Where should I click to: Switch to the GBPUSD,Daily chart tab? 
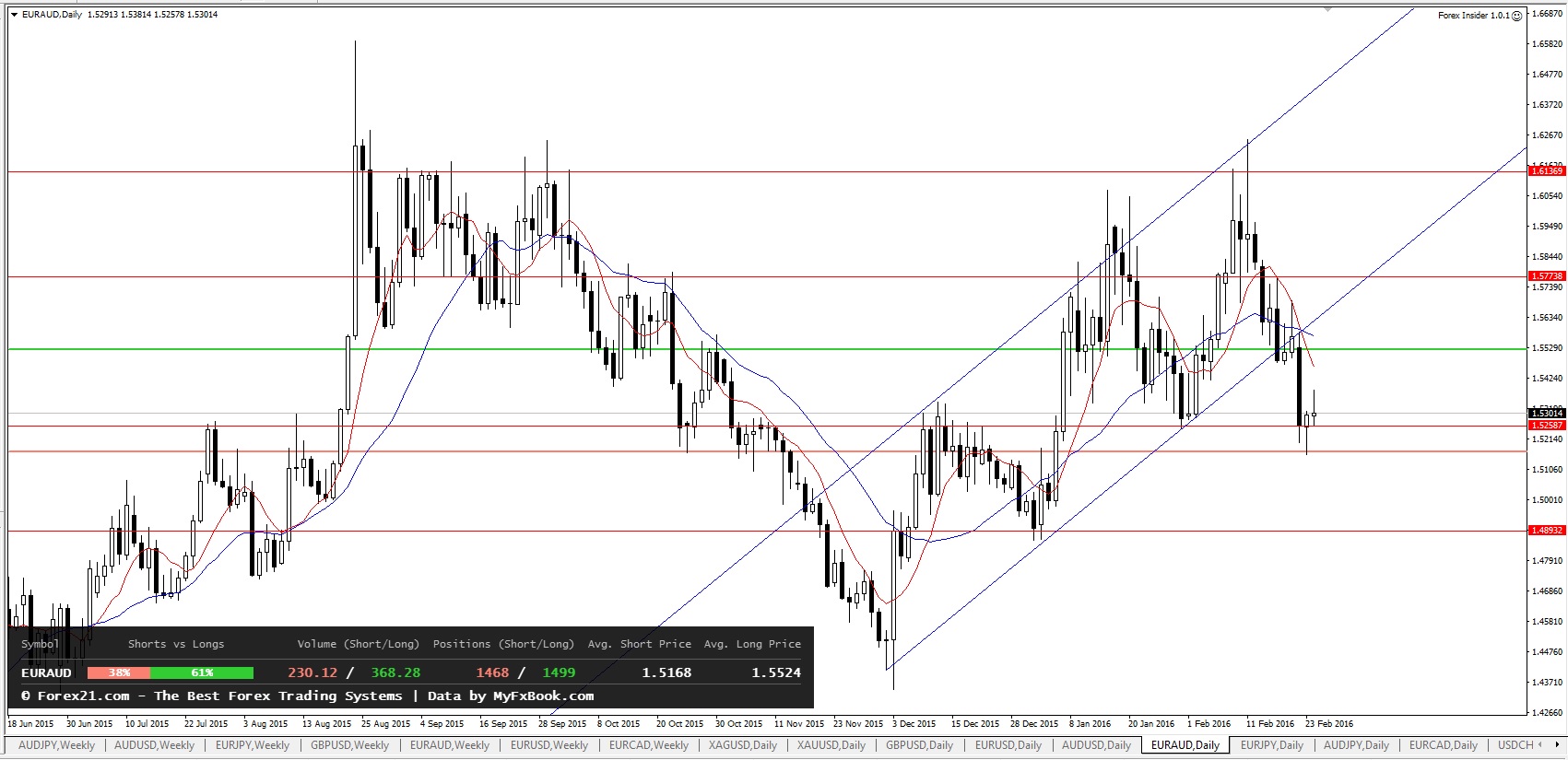919,745
